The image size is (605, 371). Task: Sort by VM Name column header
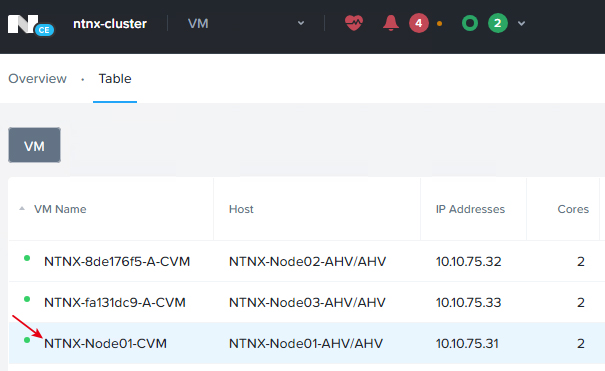(60, 209)
